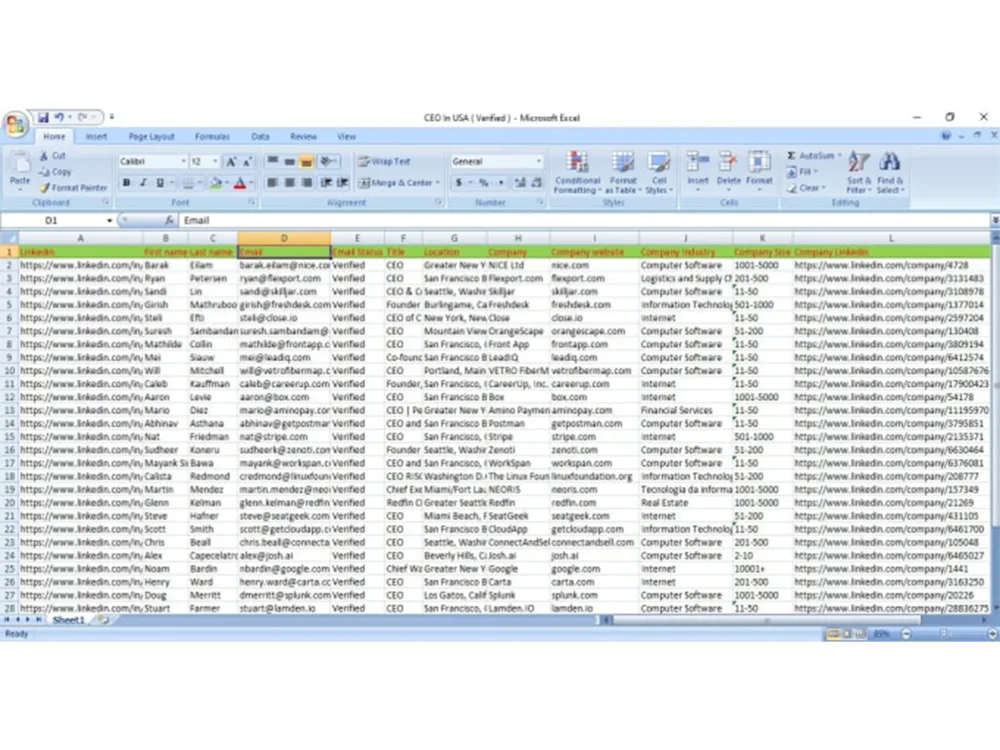Cut the selected cell
Image resolution: width=1000 pixels, height=750 pixels.
click(52, 156)
